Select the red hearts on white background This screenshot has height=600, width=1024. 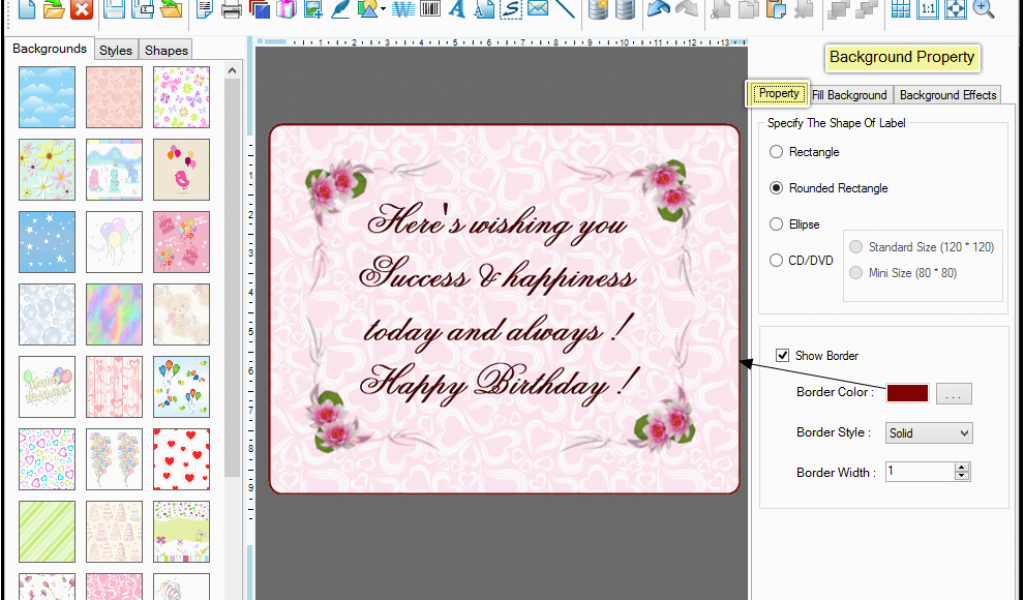coord(182,459)
